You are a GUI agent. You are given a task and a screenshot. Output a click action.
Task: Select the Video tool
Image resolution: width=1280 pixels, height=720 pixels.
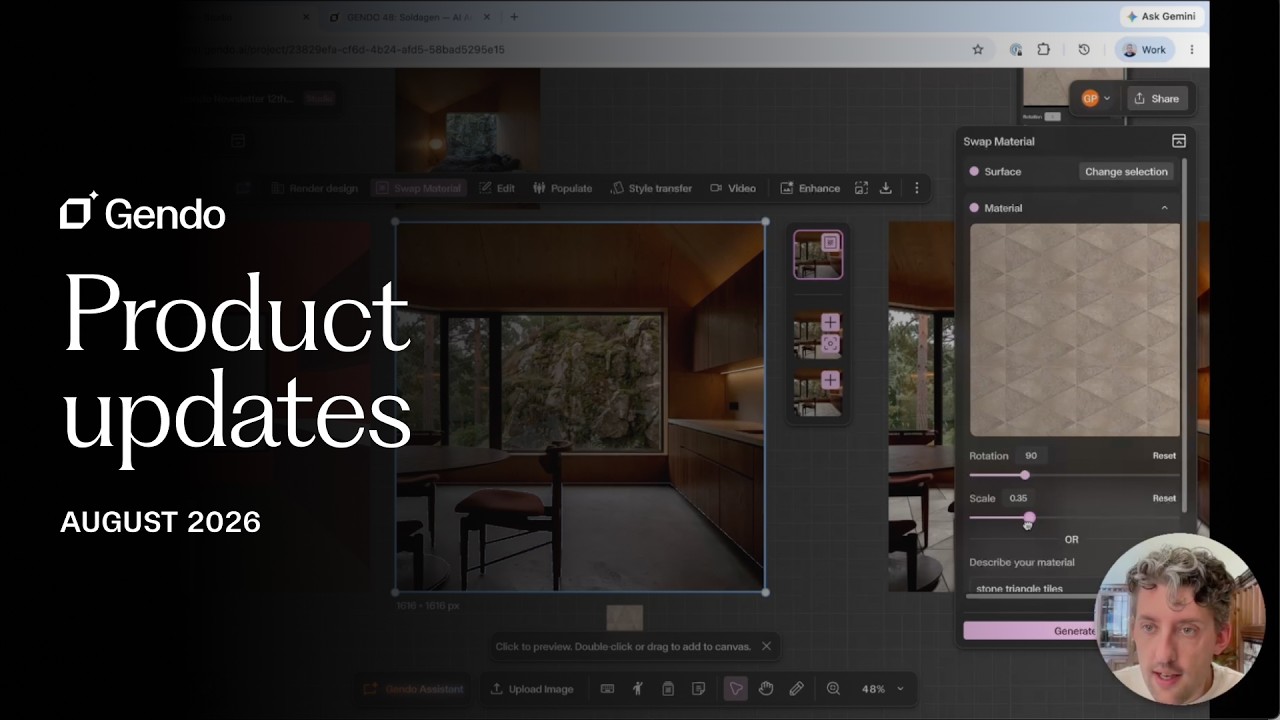pyautogui.click(x=733, y=188)
